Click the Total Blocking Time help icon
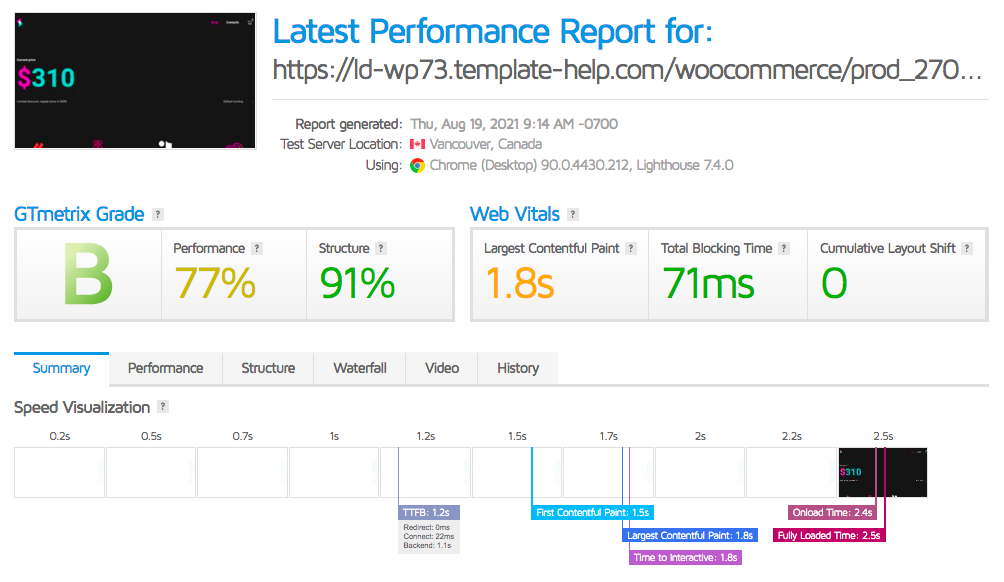1004x582 pixels. (x=784, y=249)
